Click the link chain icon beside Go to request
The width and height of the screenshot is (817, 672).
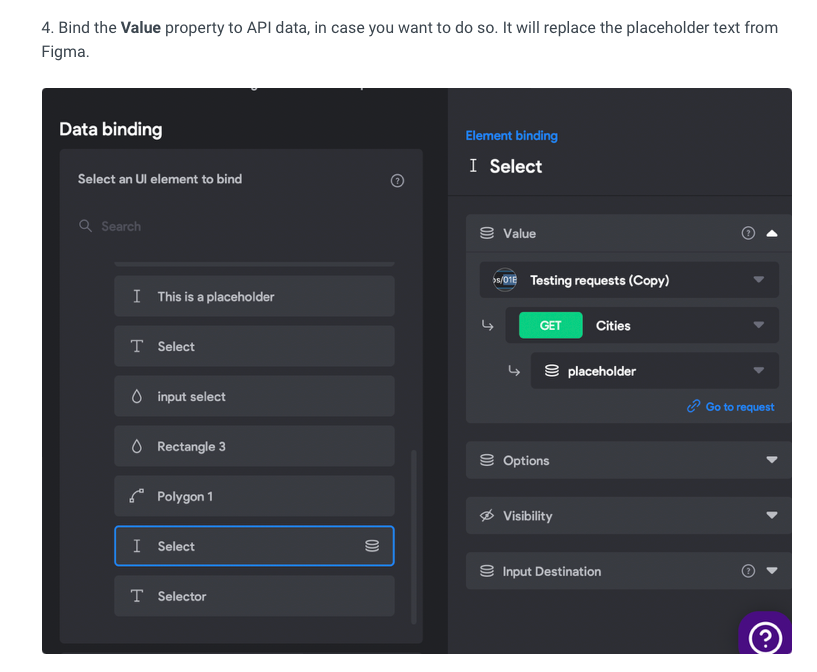coord(694,406)
